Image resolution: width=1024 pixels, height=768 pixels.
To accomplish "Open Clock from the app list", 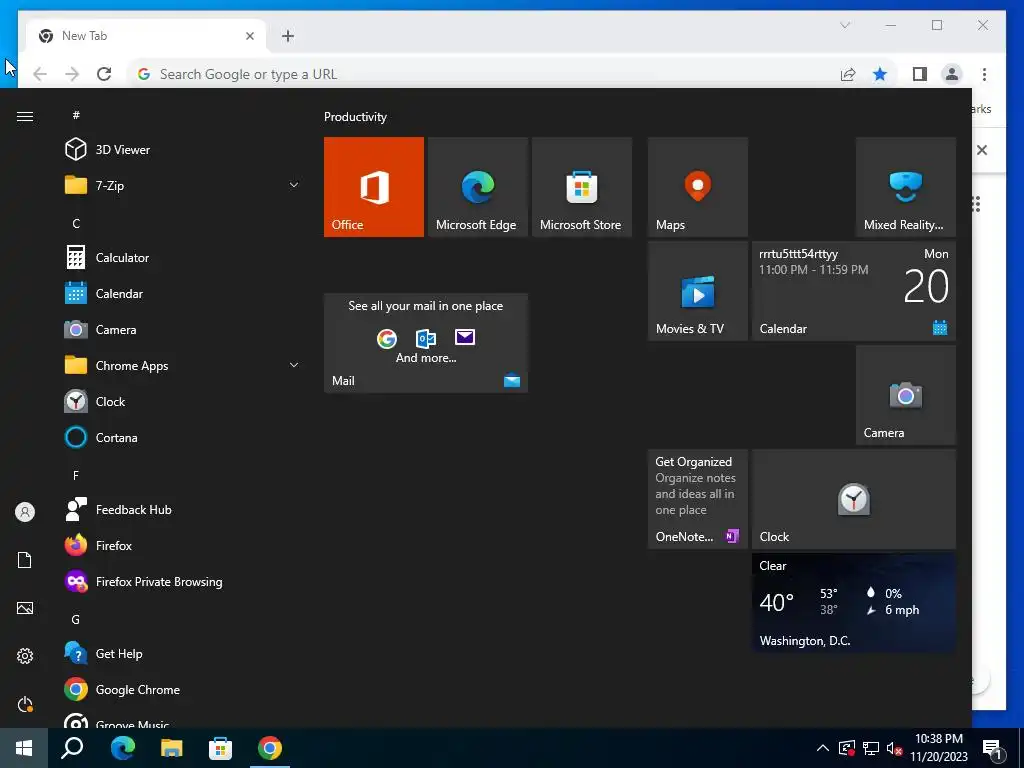I will [183, 402].
